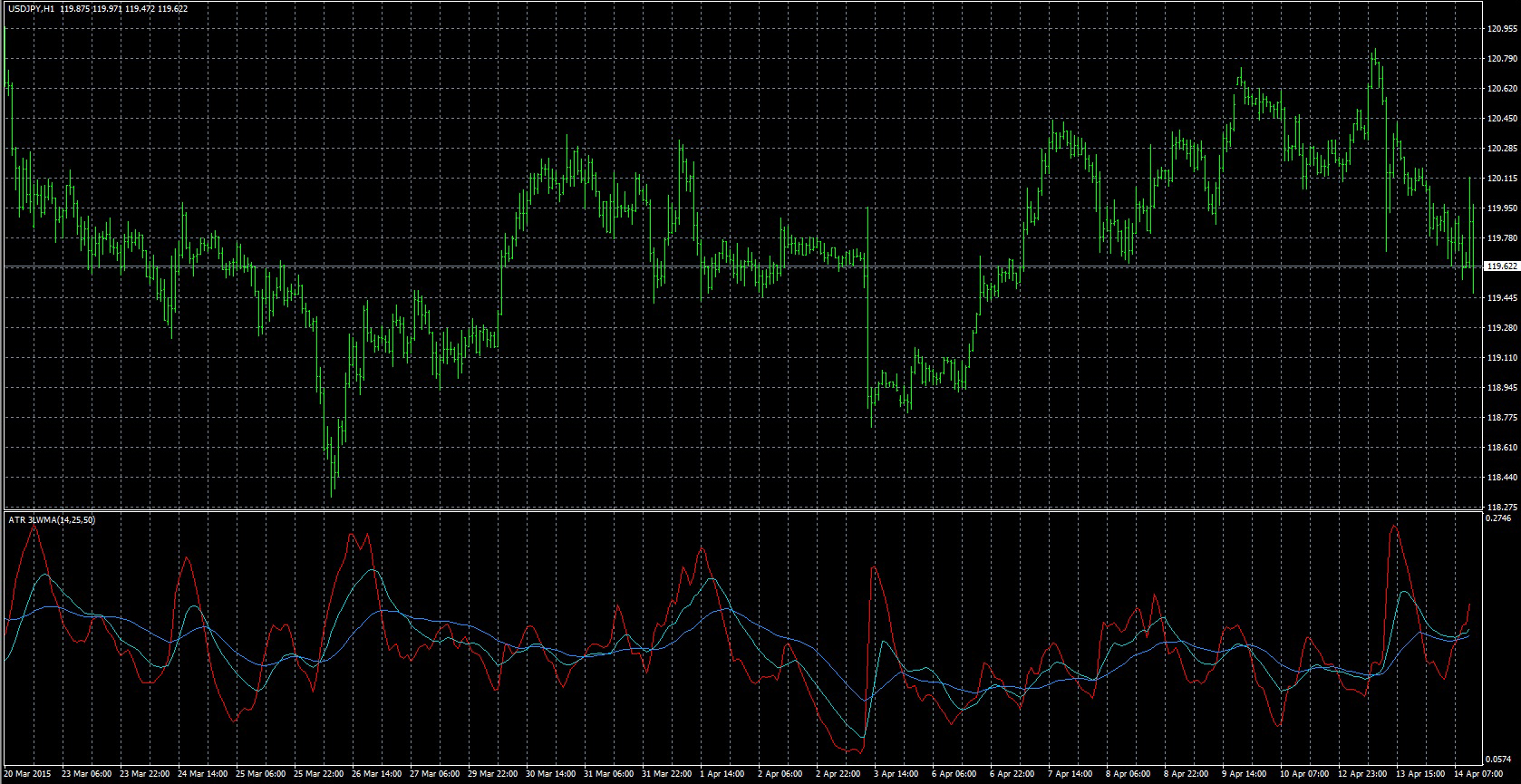Select the 120.620 price axis value
The width and height of the screenshot is (1521, 784).
(1502, 88)
